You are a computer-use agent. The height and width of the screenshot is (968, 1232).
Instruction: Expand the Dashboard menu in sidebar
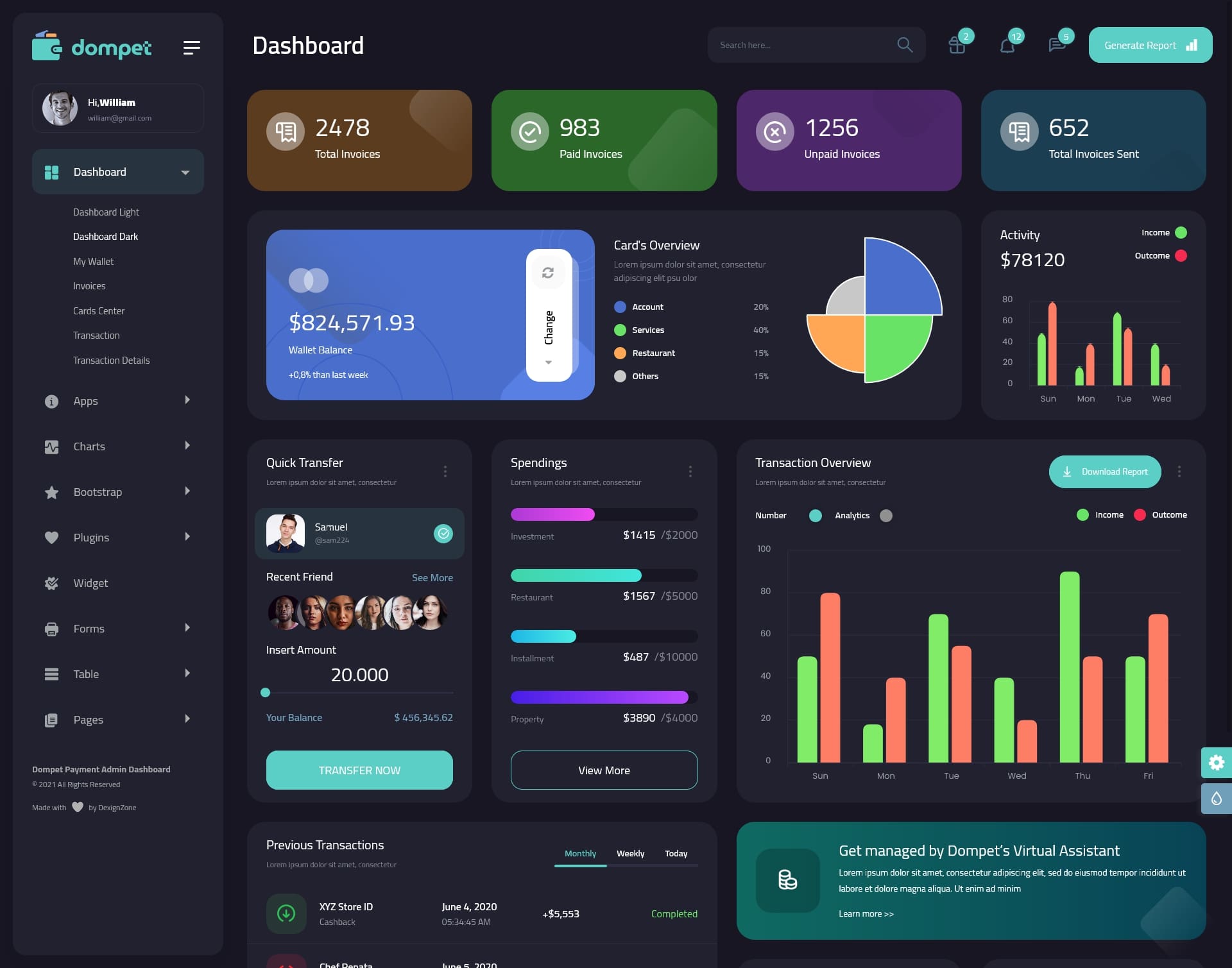tap(184, 171)
